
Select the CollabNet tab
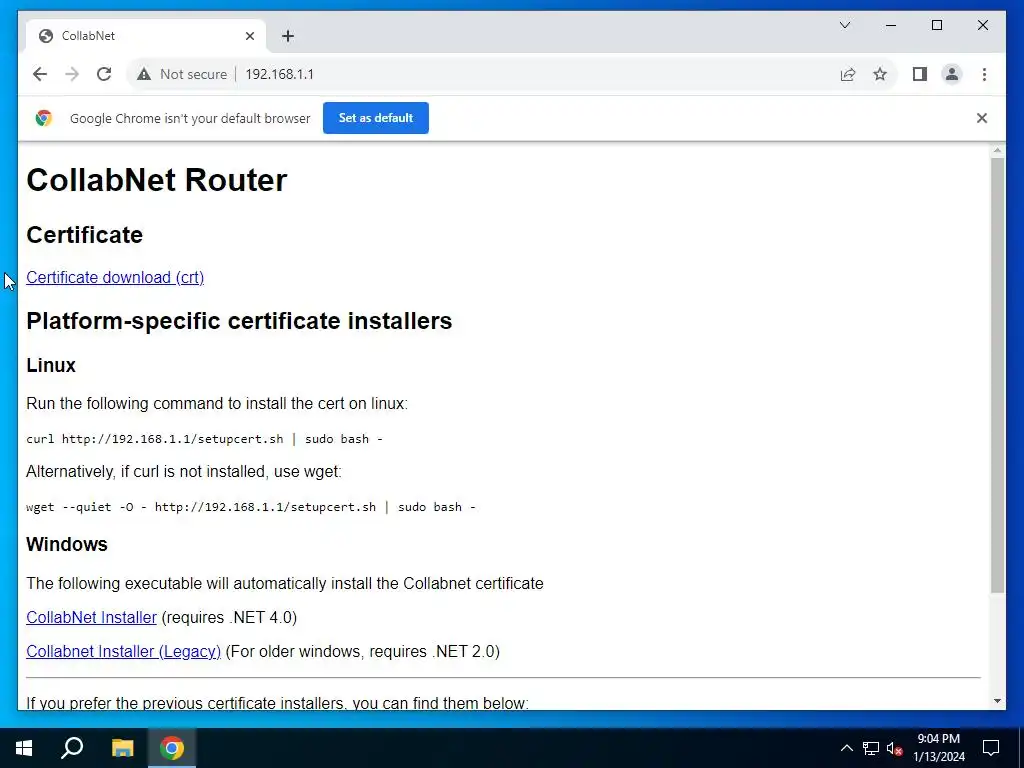pos(146,36)
